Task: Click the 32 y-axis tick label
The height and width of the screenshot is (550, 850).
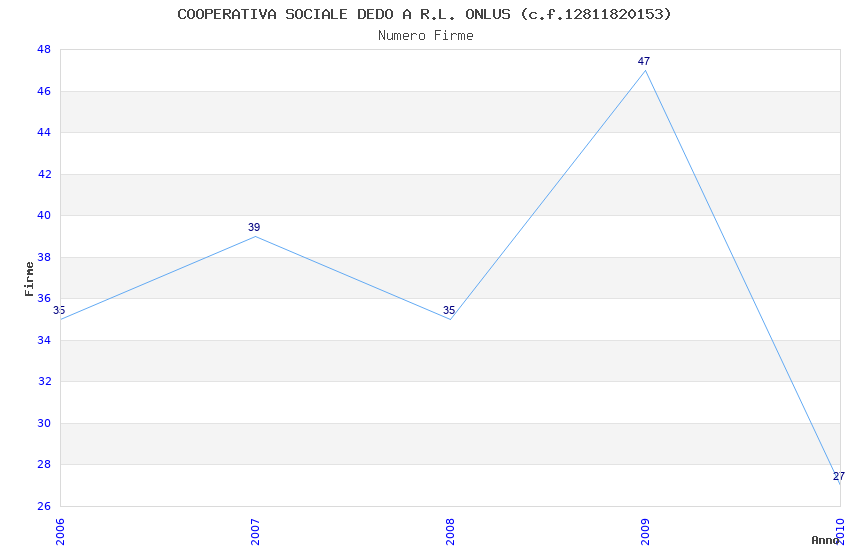Action: point(44,381)
